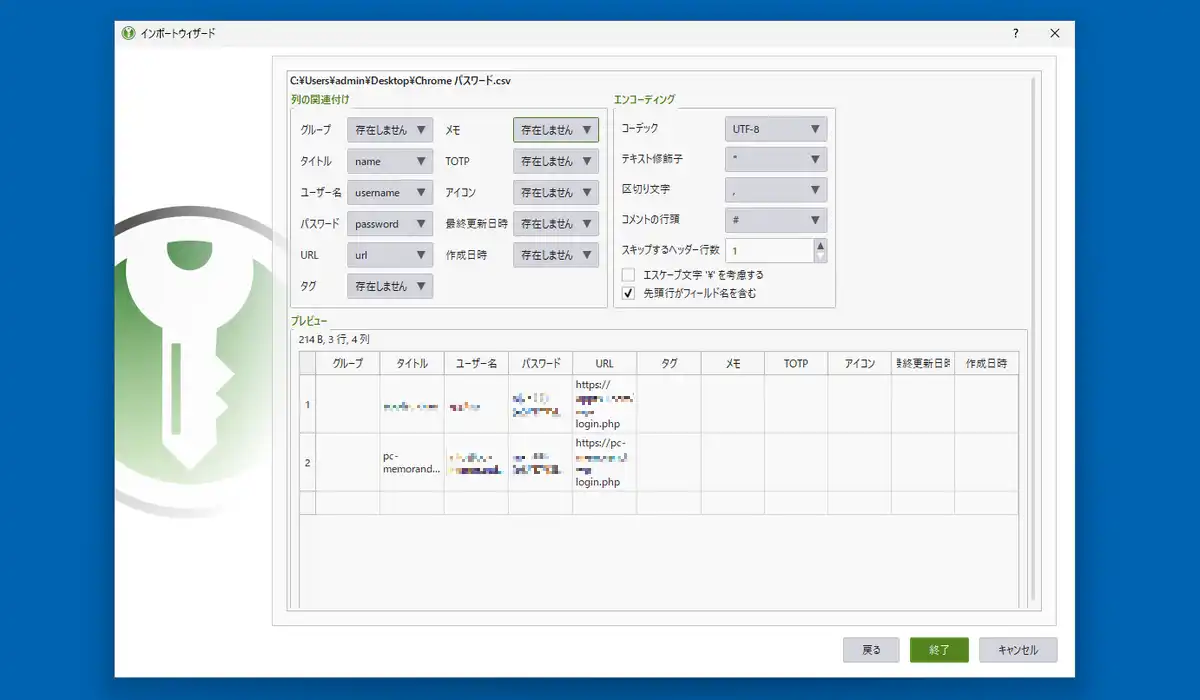Open the メモ column dropdown
The height and width of the screenshot is (700, 1200).
[556, 129]
